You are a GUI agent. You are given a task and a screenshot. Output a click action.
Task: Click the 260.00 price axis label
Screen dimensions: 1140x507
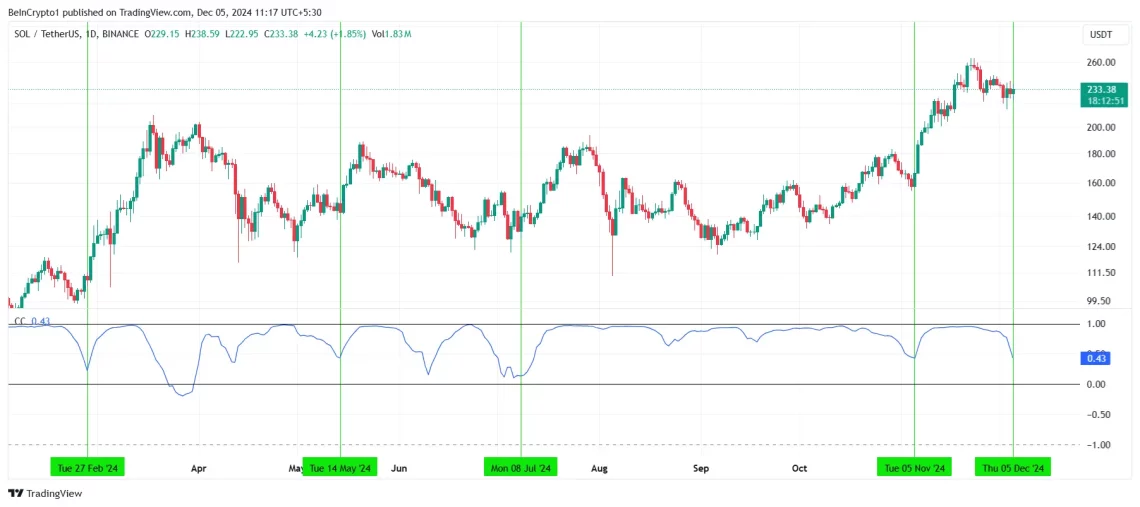(1101, 63)
